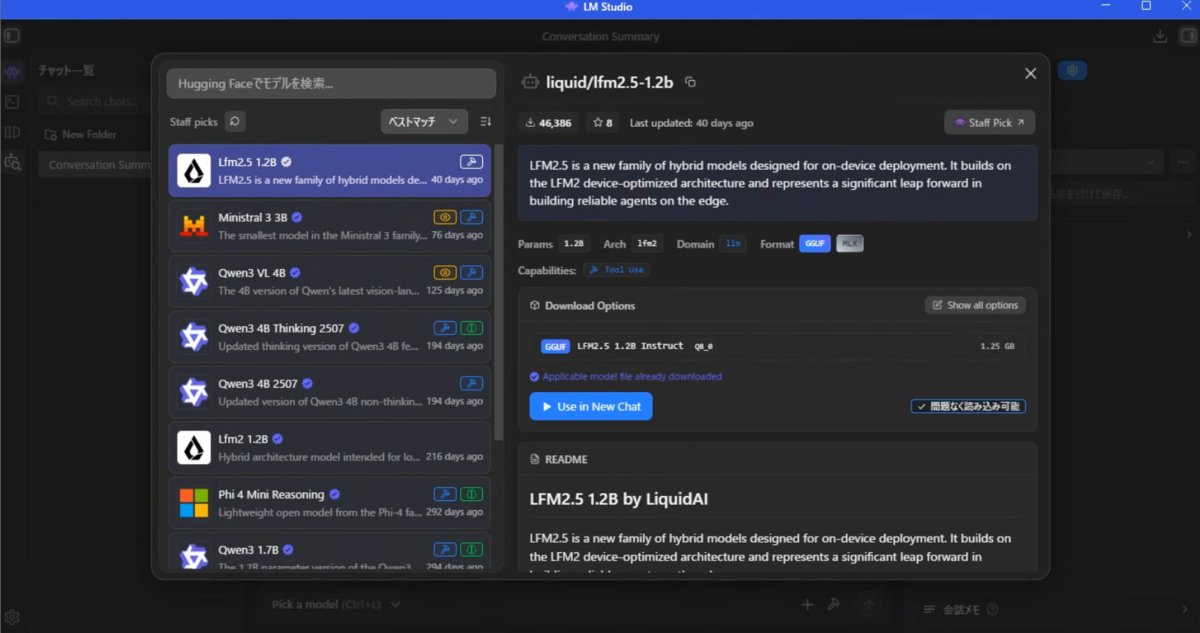The height and width of the screenshot is (633, 1200).
Task: Select the Qwen3 4B 2507 model entry
Action: [329, 392]
